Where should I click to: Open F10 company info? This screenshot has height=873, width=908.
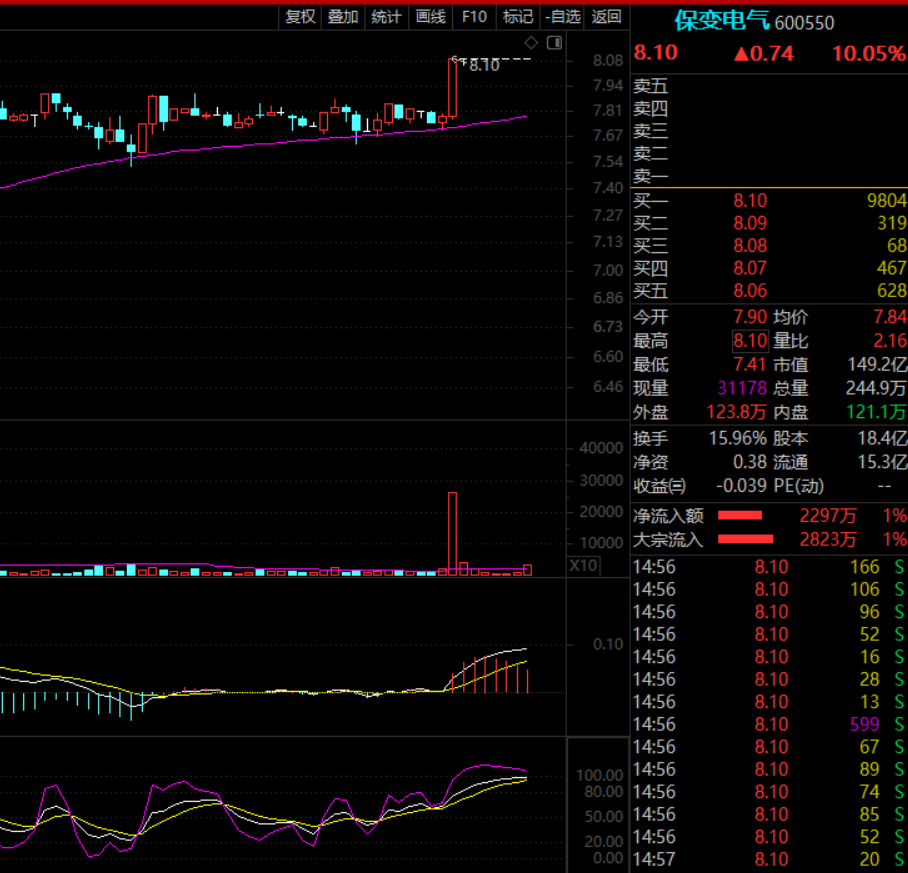pyautogui.click(x=474, y=17)
